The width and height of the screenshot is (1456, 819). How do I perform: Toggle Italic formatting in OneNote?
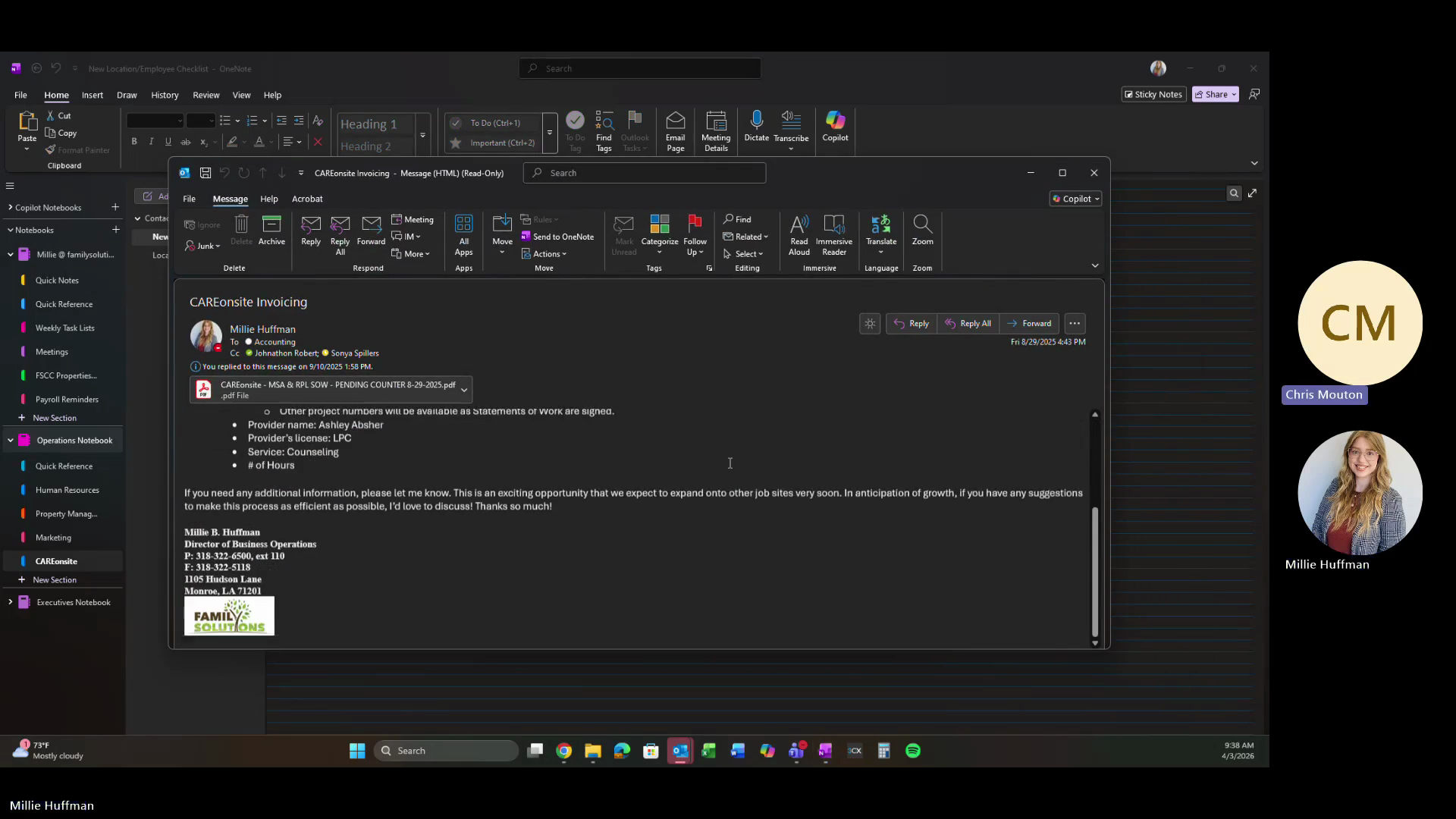[151, 142]
